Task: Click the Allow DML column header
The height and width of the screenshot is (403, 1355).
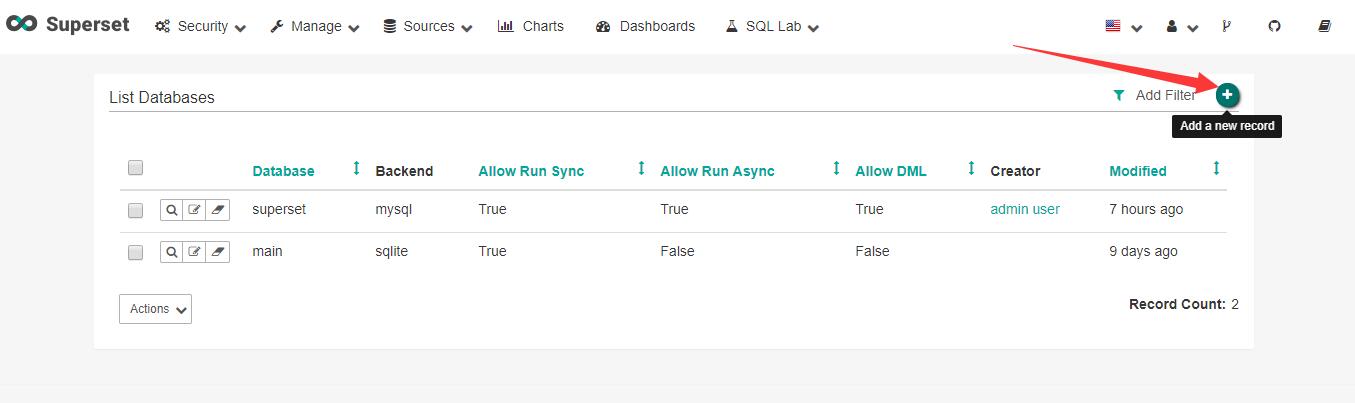Action: [891, 171]
